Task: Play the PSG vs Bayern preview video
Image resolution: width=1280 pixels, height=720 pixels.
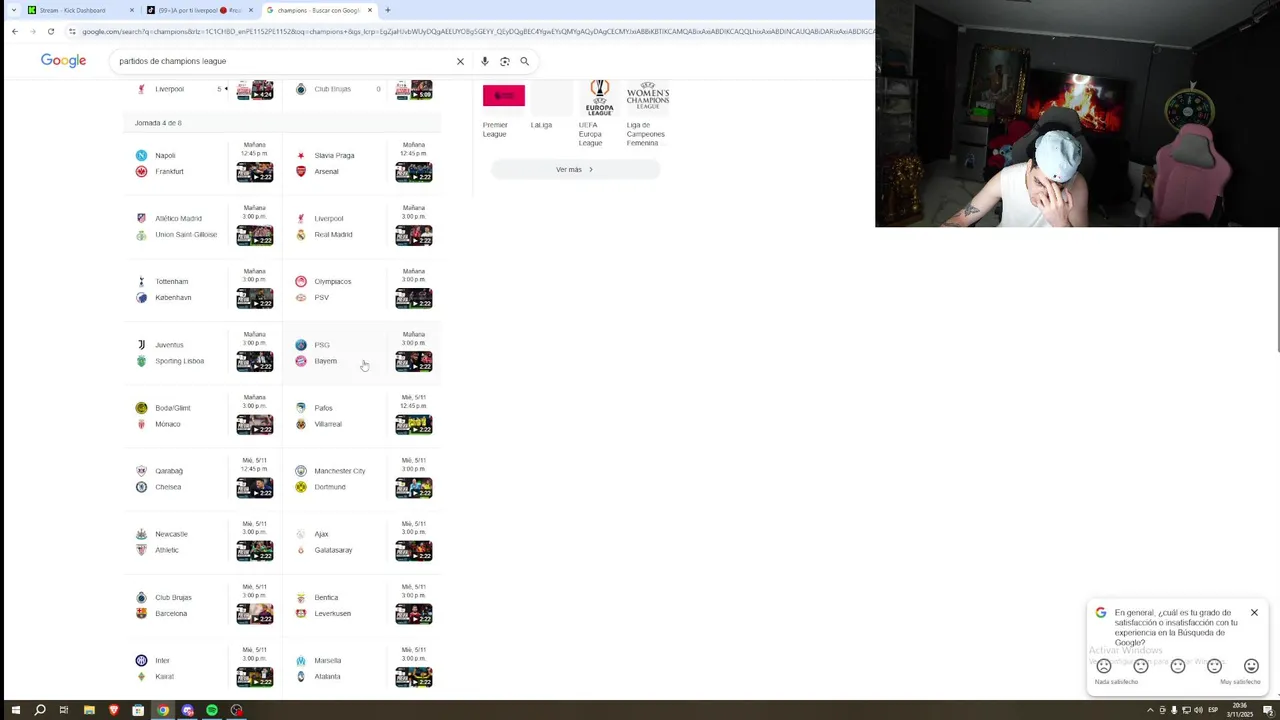Action: tap(413, 361)
